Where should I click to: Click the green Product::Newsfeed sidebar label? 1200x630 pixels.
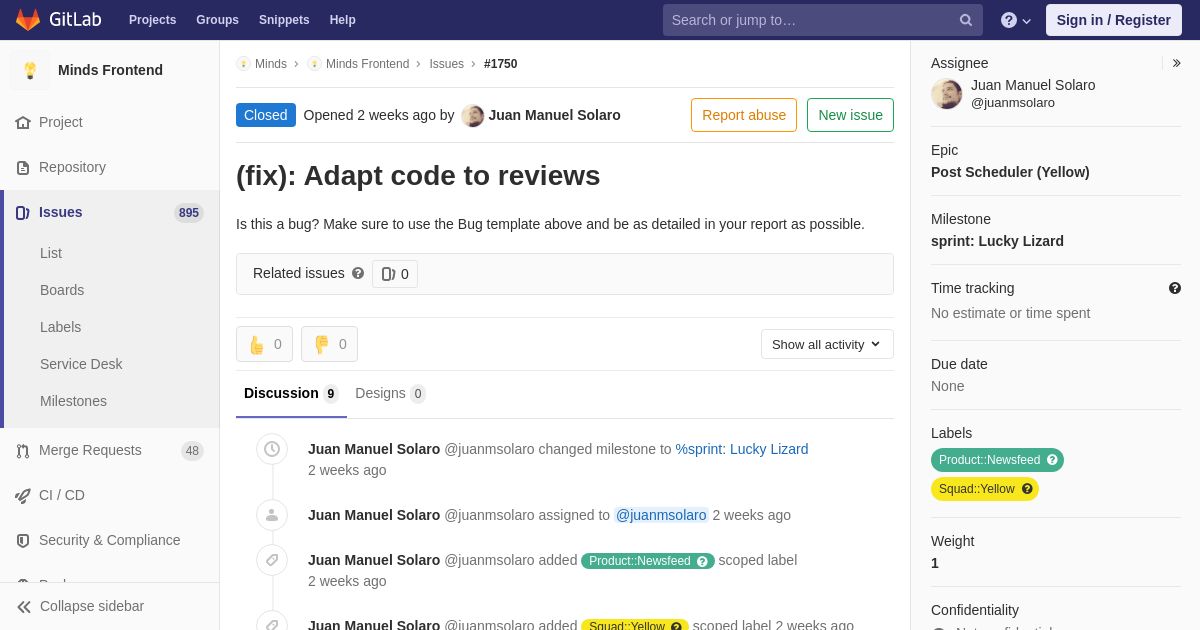pos(989,460)
